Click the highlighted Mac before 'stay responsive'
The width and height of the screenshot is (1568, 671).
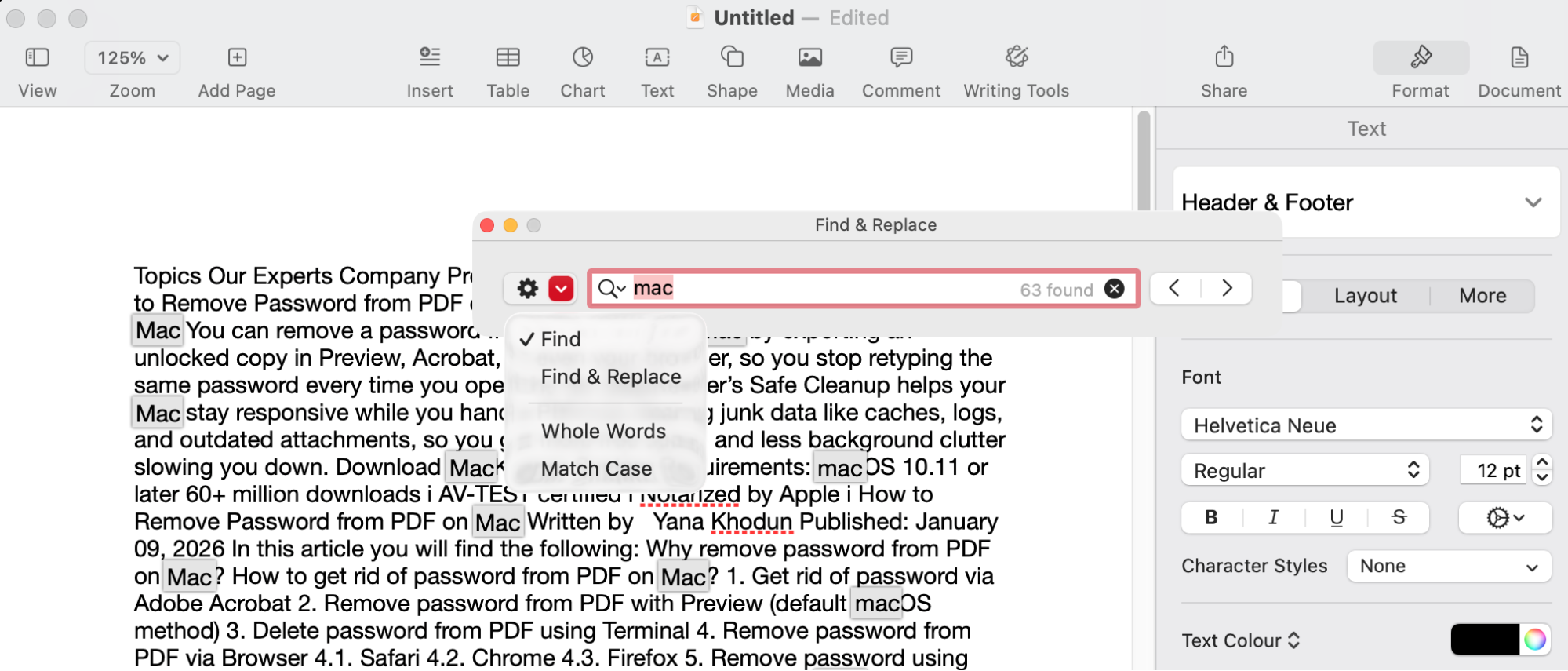(x=158, y=414)
